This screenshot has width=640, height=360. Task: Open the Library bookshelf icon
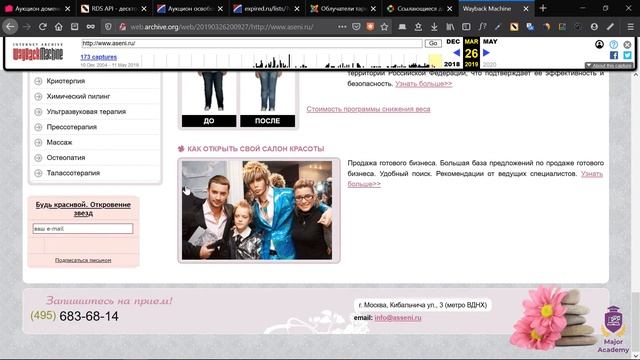point(450,27)
